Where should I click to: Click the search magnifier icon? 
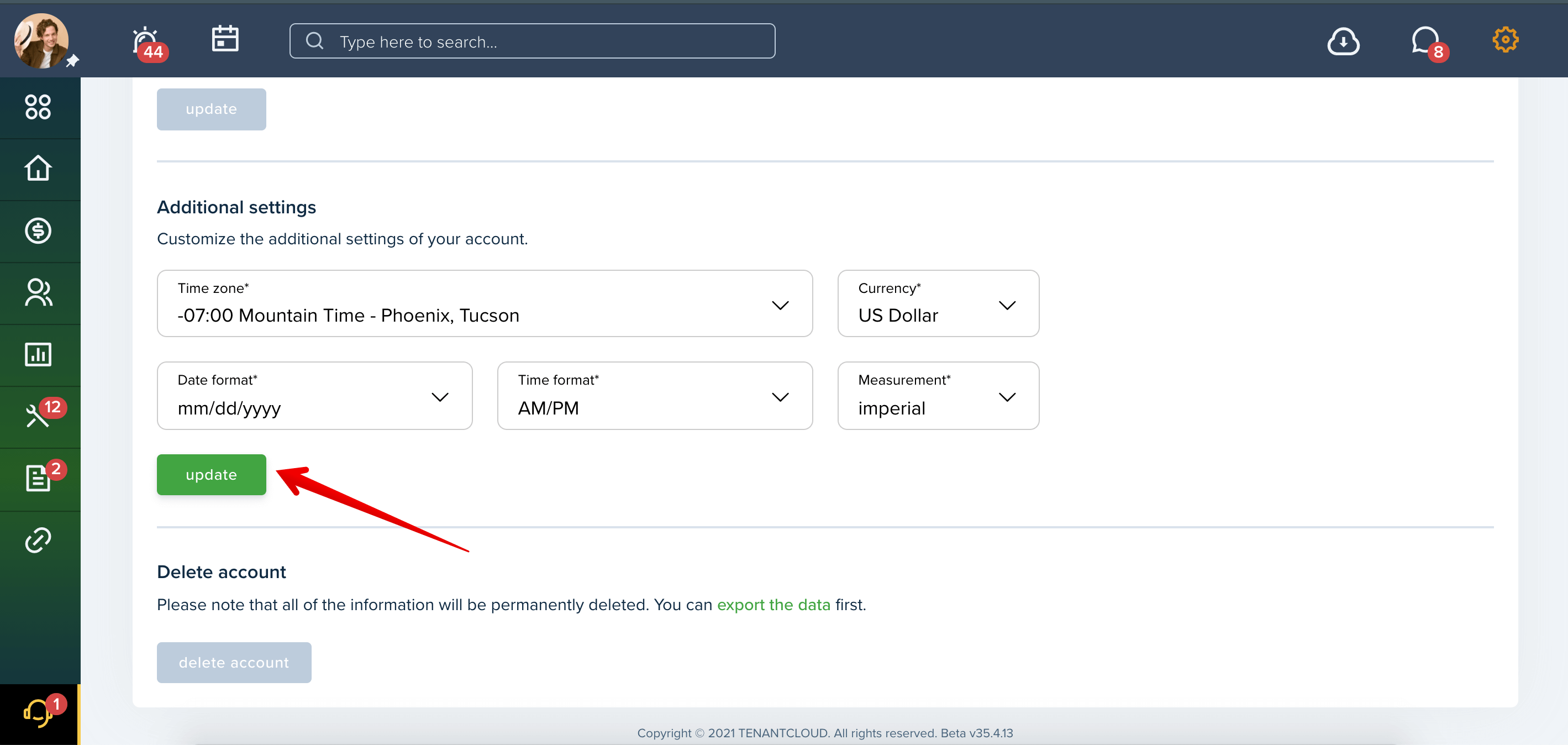pos(315,41)
